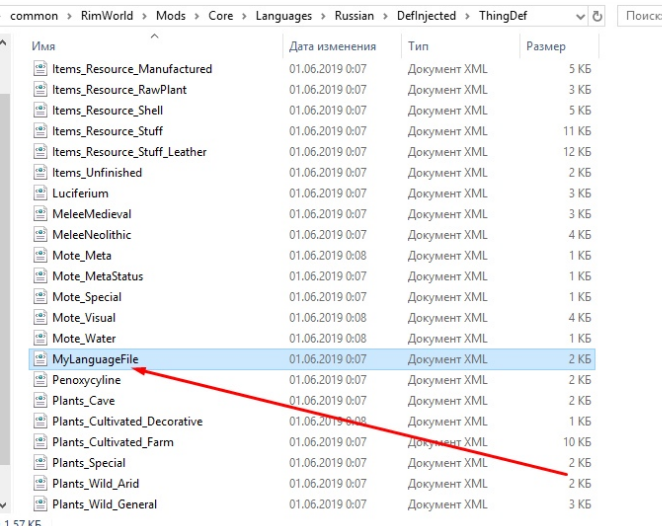The height and width of the screenshot is (526, 662).
Task: Click the Plants_Cave file icon
Action: (40, 400)
